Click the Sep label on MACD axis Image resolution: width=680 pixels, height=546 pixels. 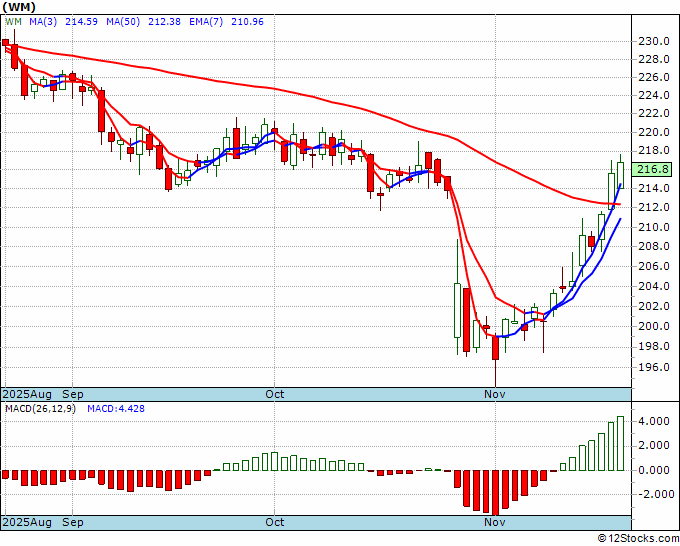click(x=73, y=523)
